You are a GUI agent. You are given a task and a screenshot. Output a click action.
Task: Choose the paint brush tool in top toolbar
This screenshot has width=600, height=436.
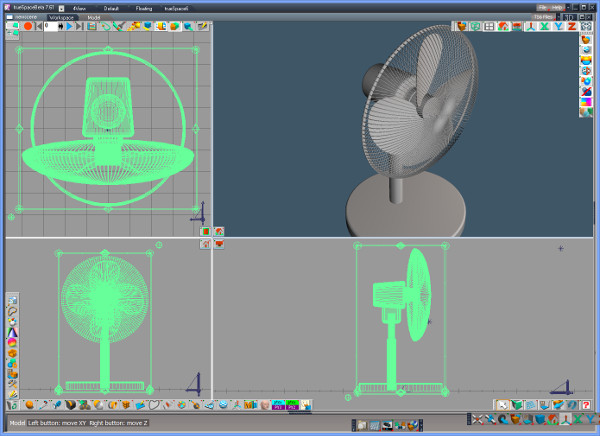point(119,26)
